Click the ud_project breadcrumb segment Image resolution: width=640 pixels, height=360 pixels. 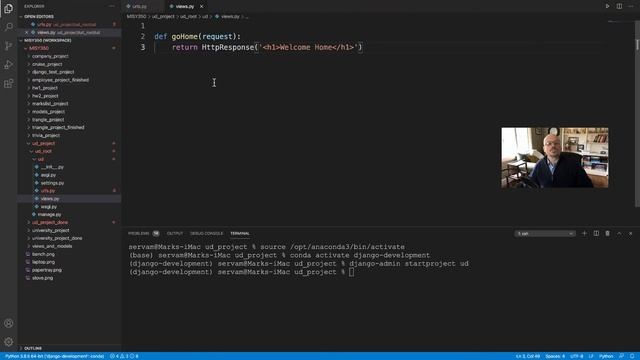pos(163,16)
